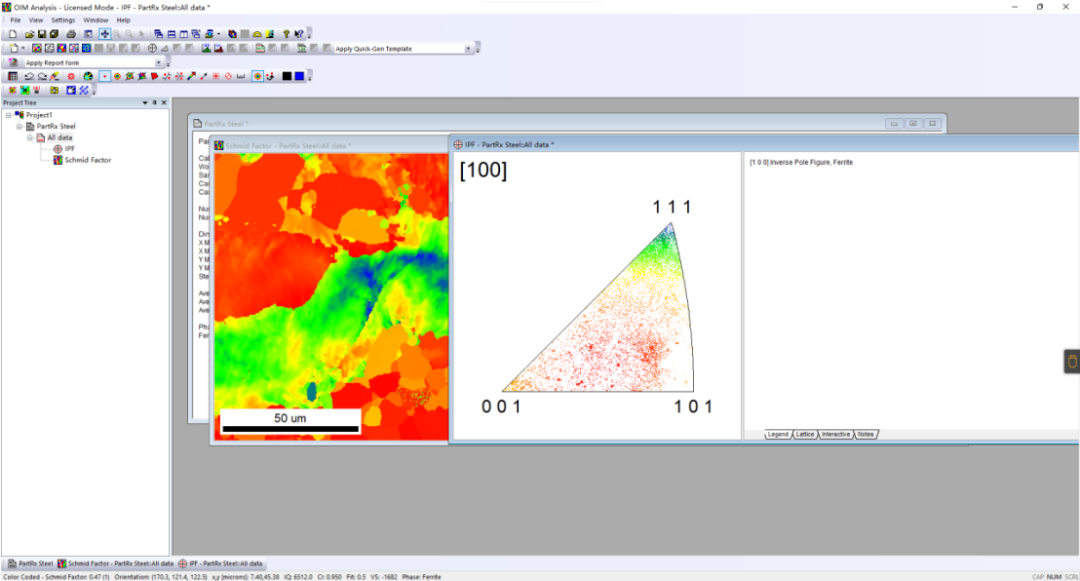
Task: Save the project using the disk icon
Action: pos(43,33)
